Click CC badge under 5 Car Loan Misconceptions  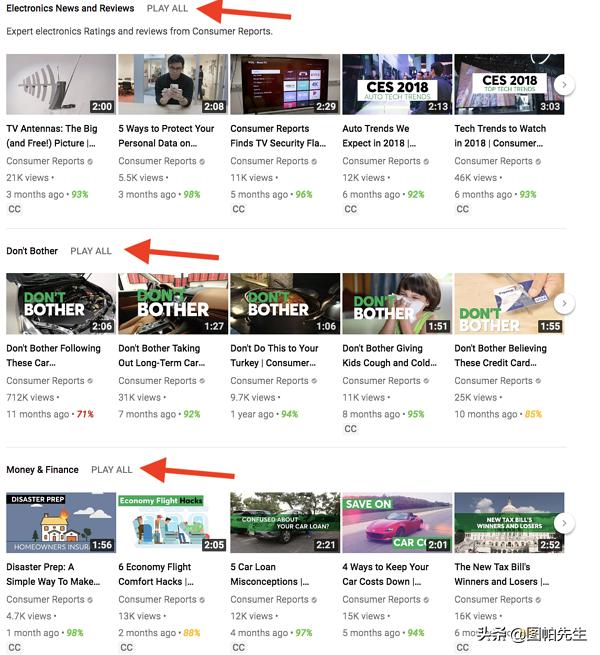tap(239, 647)
